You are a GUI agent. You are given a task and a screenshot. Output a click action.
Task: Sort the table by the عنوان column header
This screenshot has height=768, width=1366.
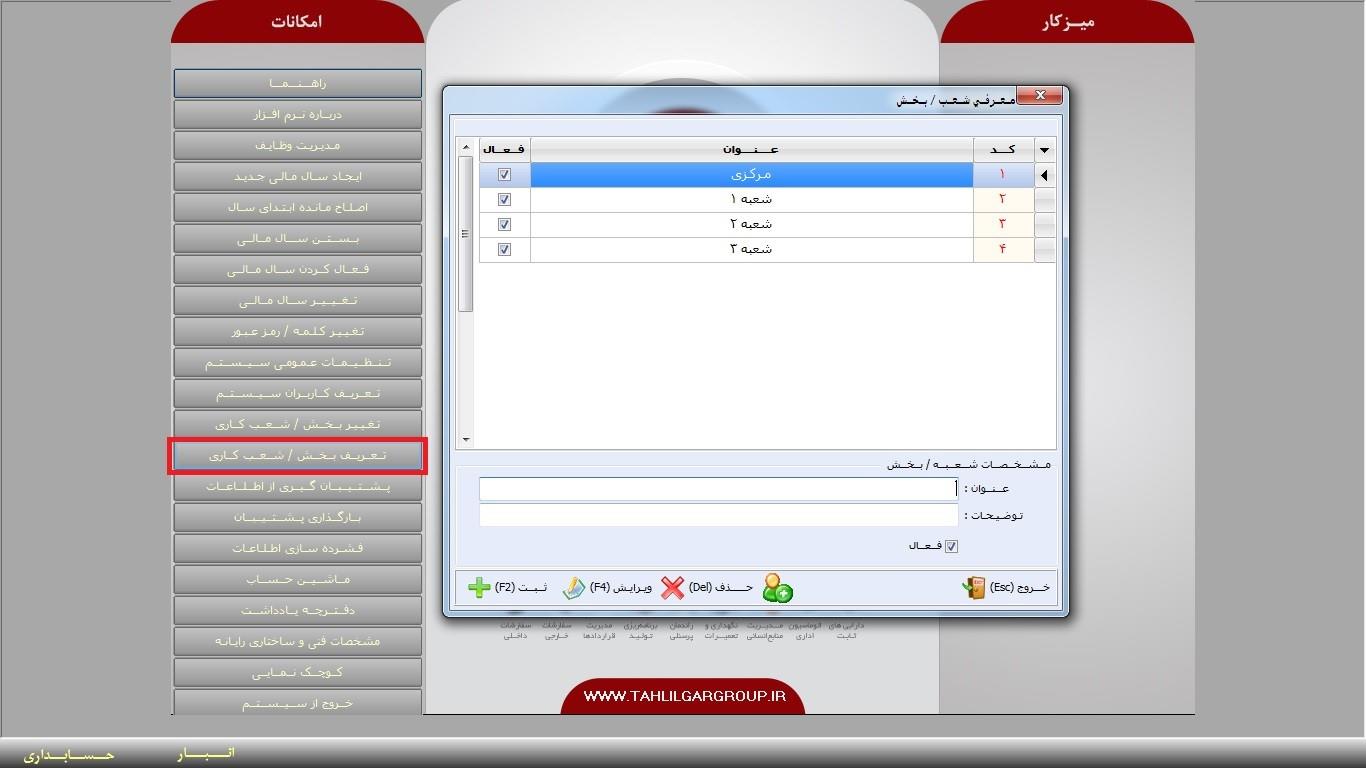(751, 150)
